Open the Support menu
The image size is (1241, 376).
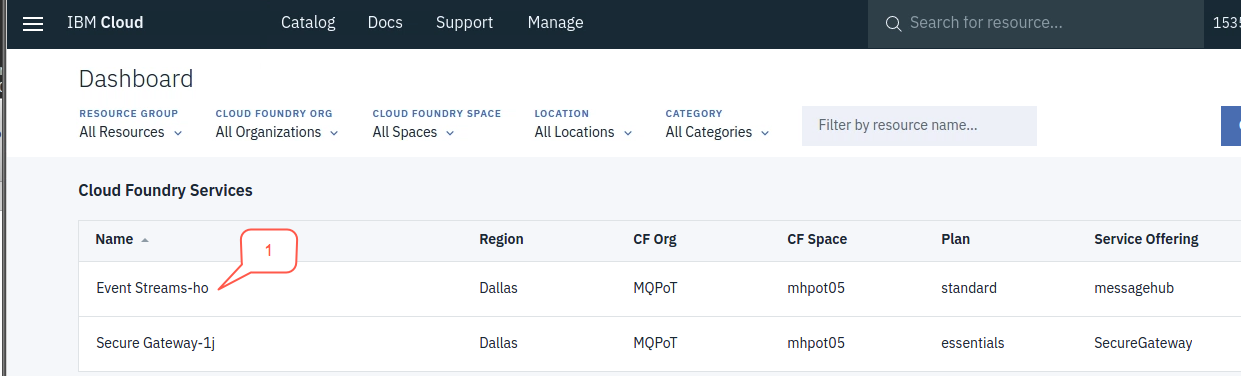coord(464,22)
